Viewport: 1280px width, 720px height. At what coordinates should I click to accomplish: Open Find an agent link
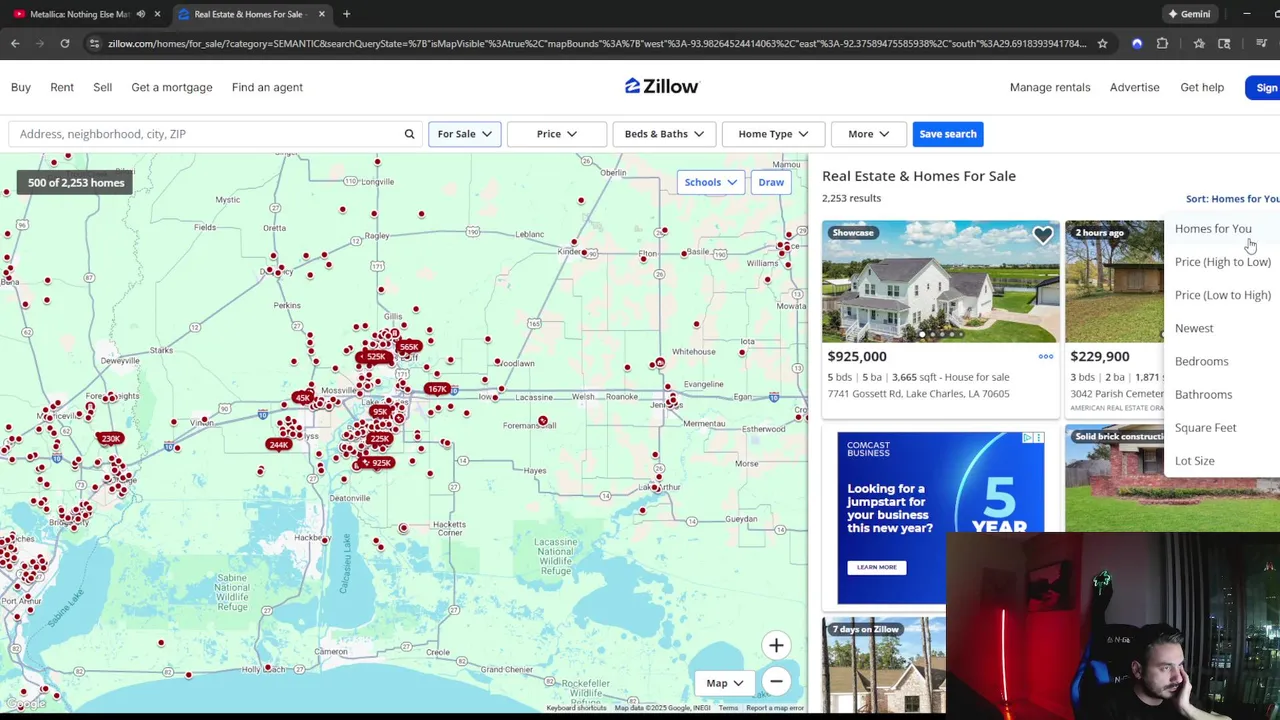point(267,87)
